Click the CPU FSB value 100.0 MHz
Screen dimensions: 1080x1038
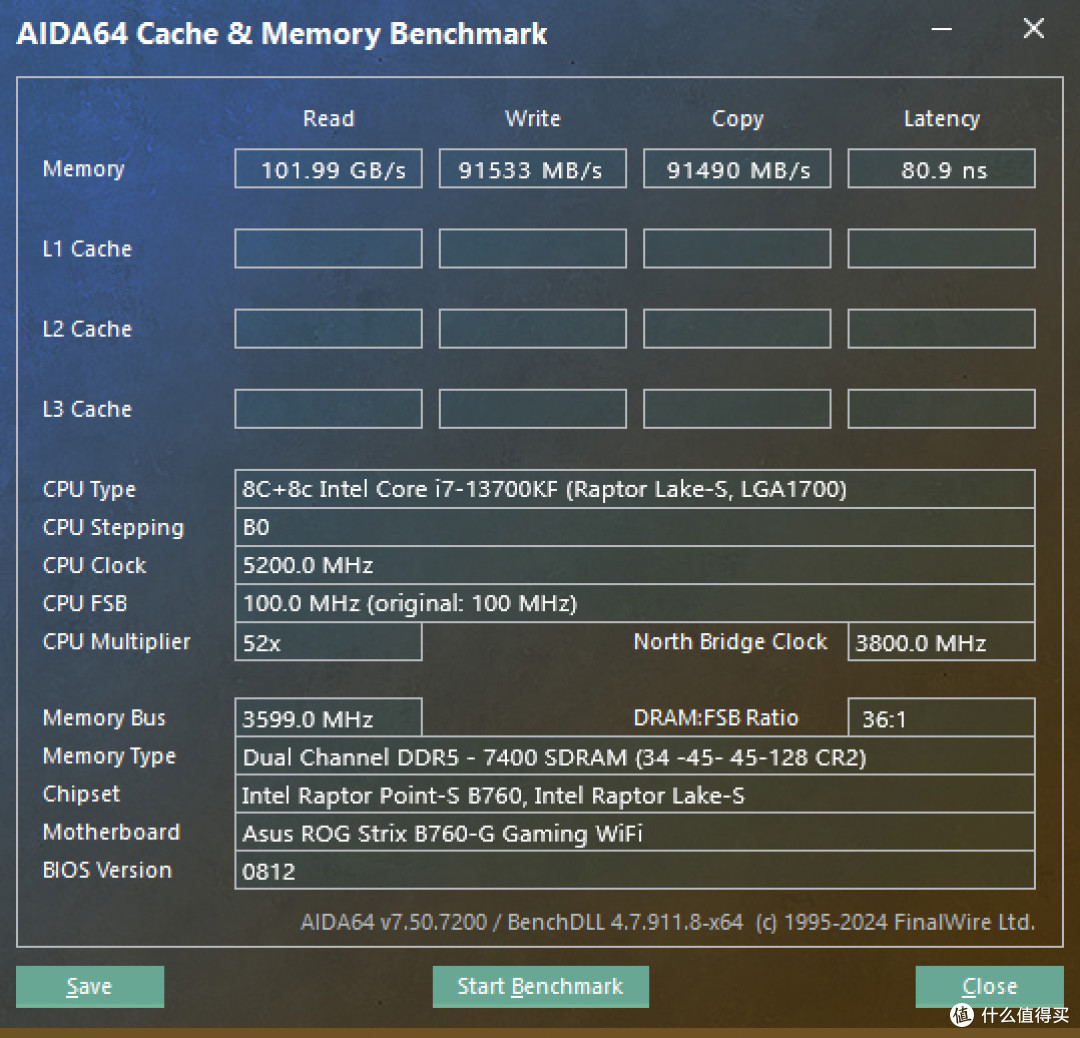coord(634,603)
